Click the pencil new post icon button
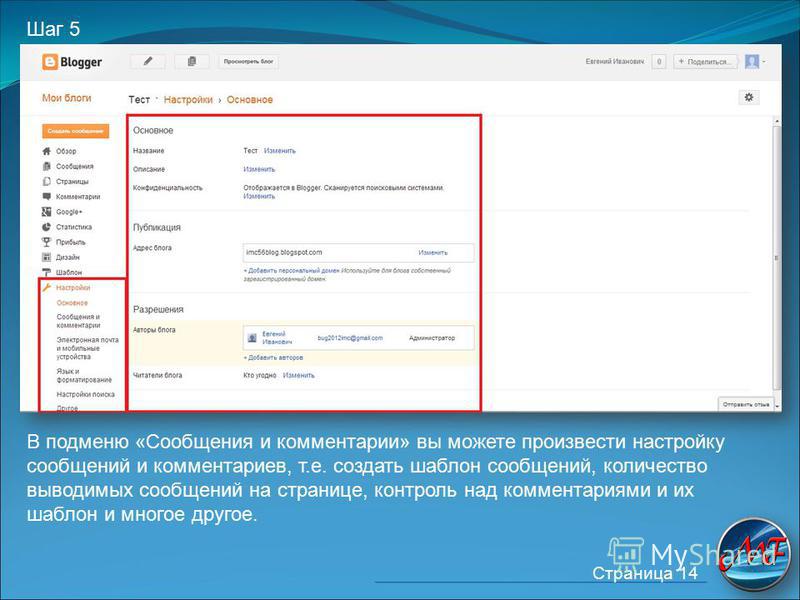The image size is (800, 600). point(148,61)
